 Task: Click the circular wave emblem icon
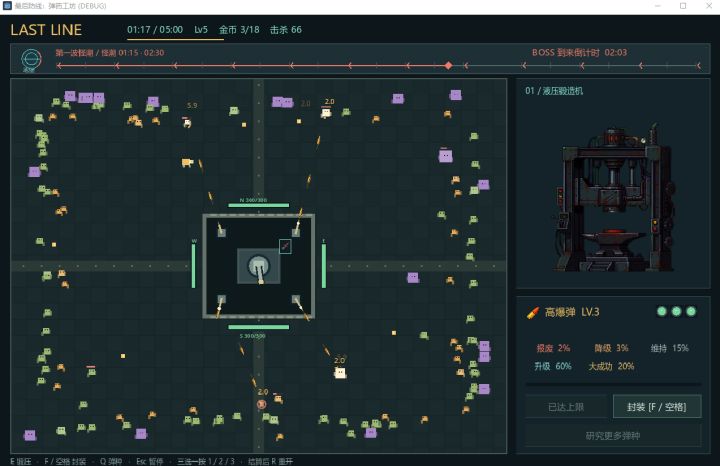pos(31,60)
